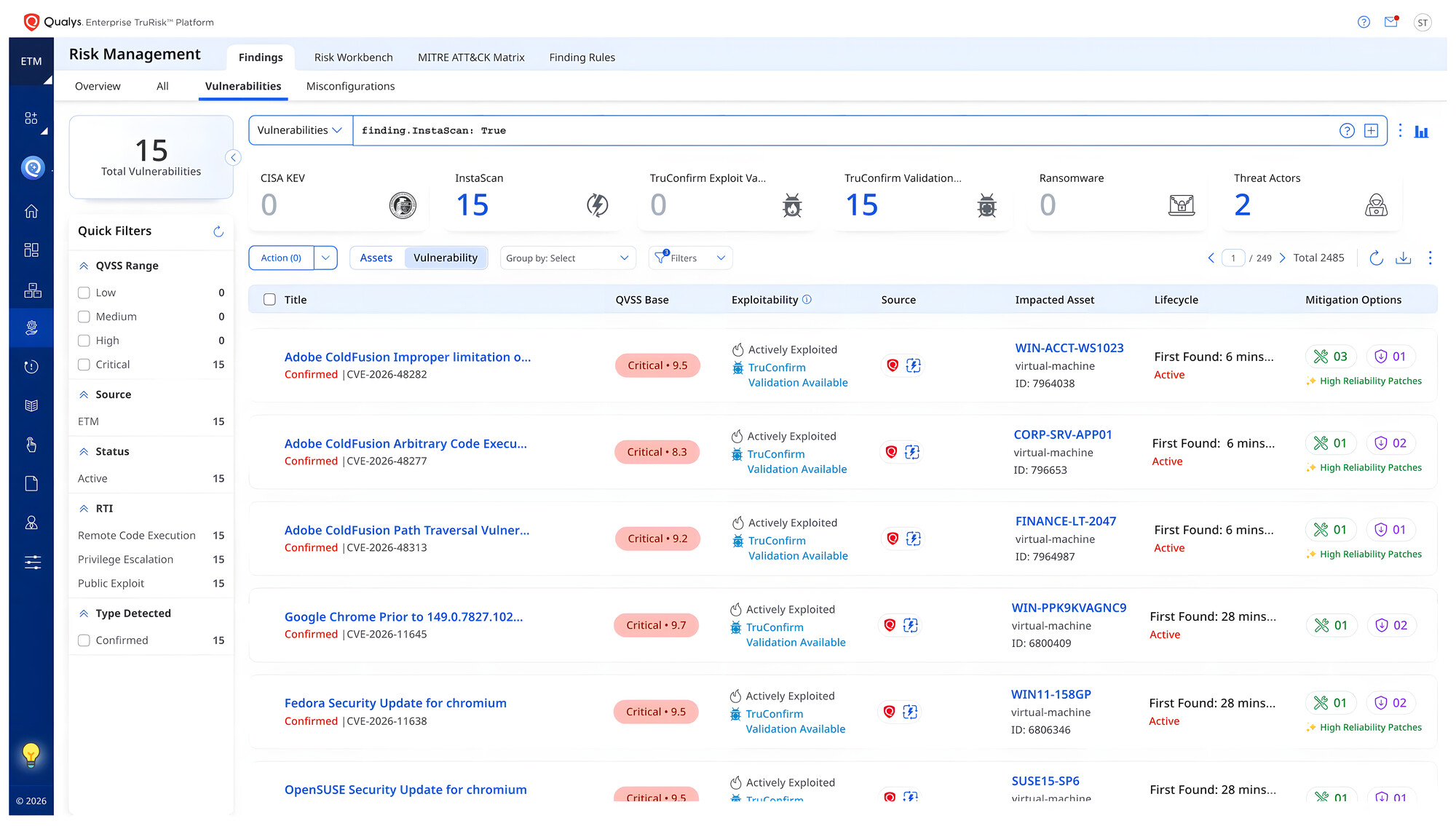1456x826 pixels.
Task: Open the WIN-ACCT-WS1023 asset link
Action: click(x=1069, y=349)
